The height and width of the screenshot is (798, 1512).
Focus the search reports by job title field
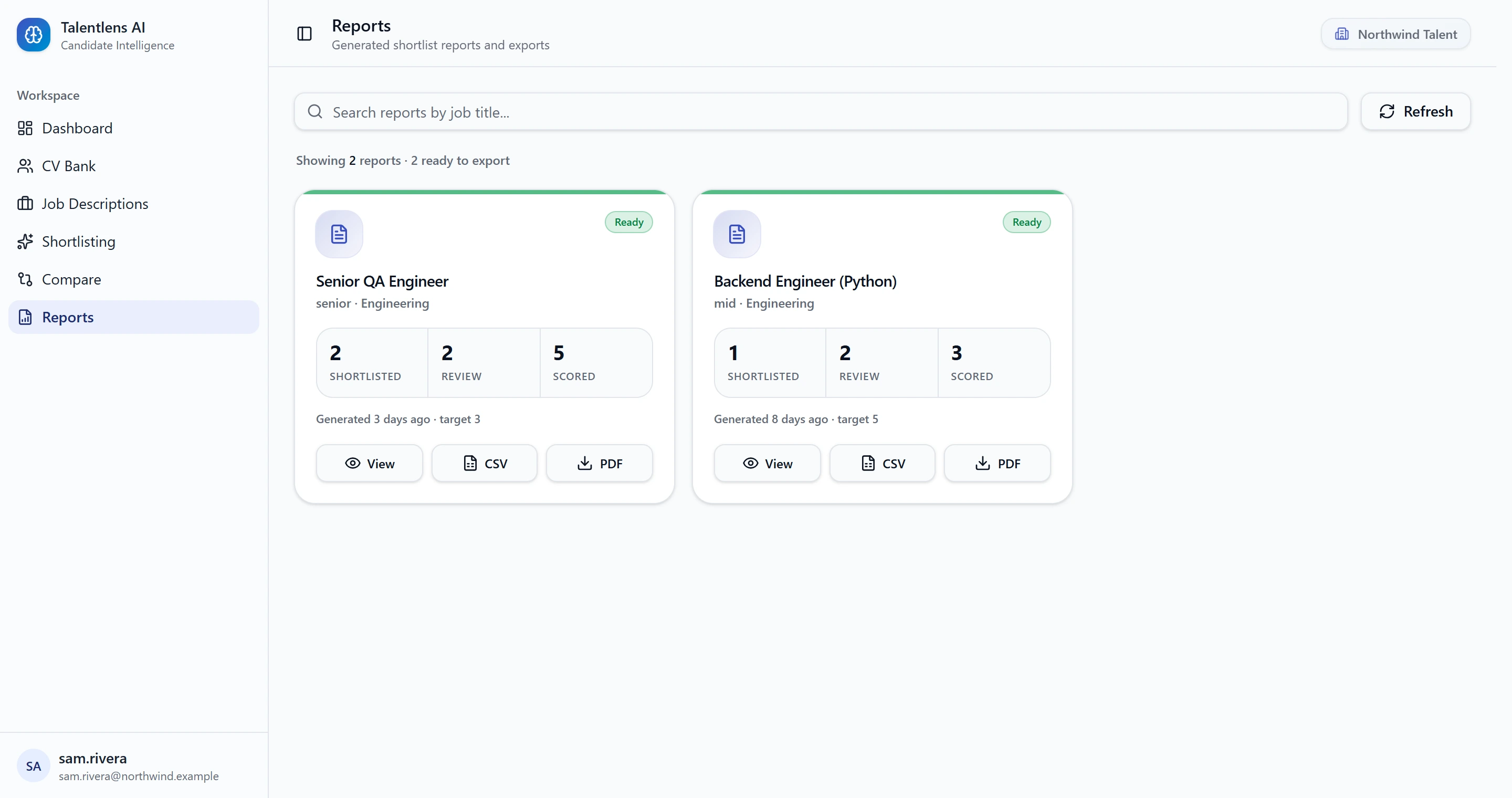(x=821, y=111)
